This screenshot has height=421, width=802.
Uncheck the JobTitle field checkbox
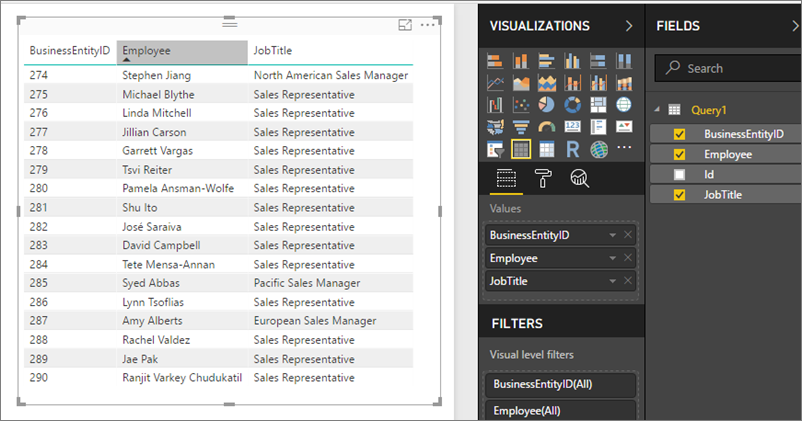pyautogui.click(x=680, y=194)
